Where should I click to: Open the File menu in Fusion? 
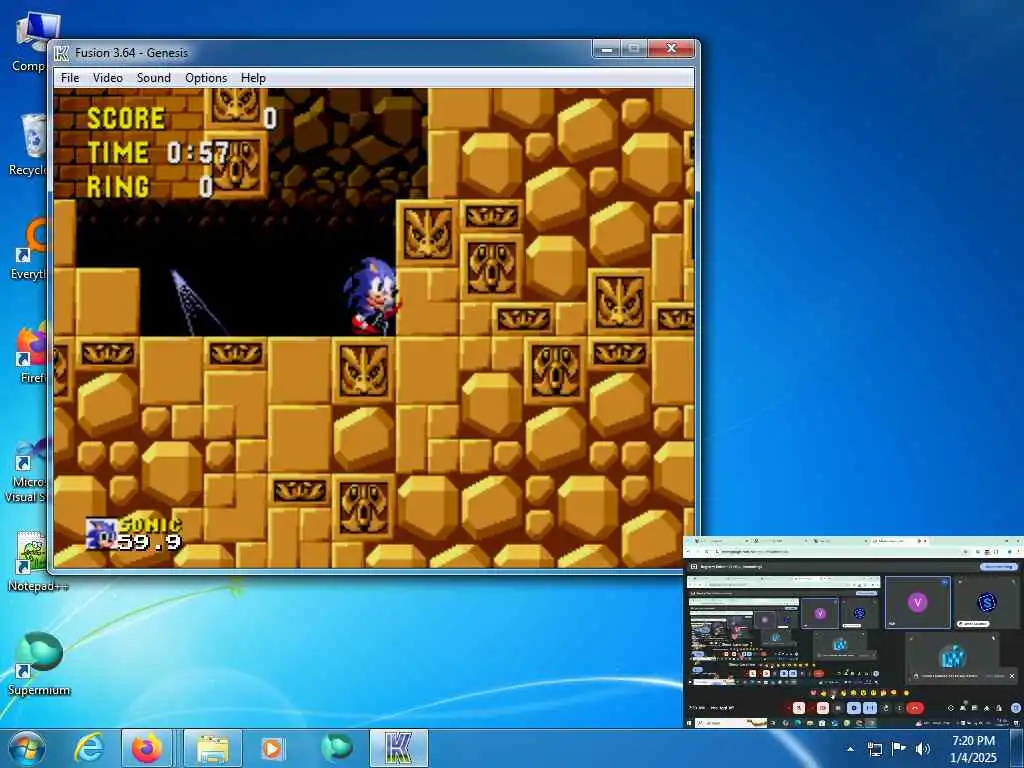click(x=70, y=78)
